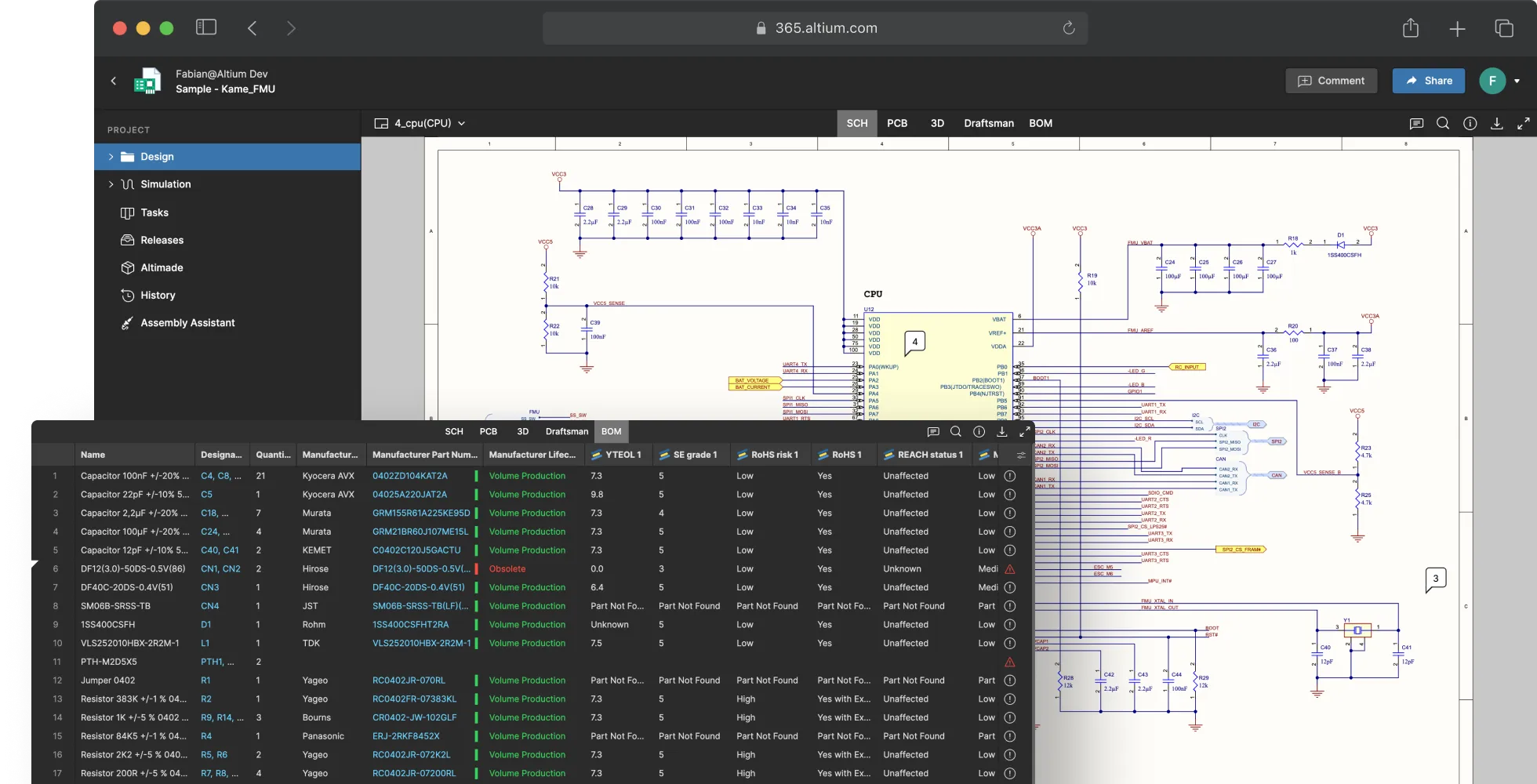The width and height of the screenshot is (1537, 784).
Task: Switch to Draftsman tab in top viewer
Action: [988, 123]
